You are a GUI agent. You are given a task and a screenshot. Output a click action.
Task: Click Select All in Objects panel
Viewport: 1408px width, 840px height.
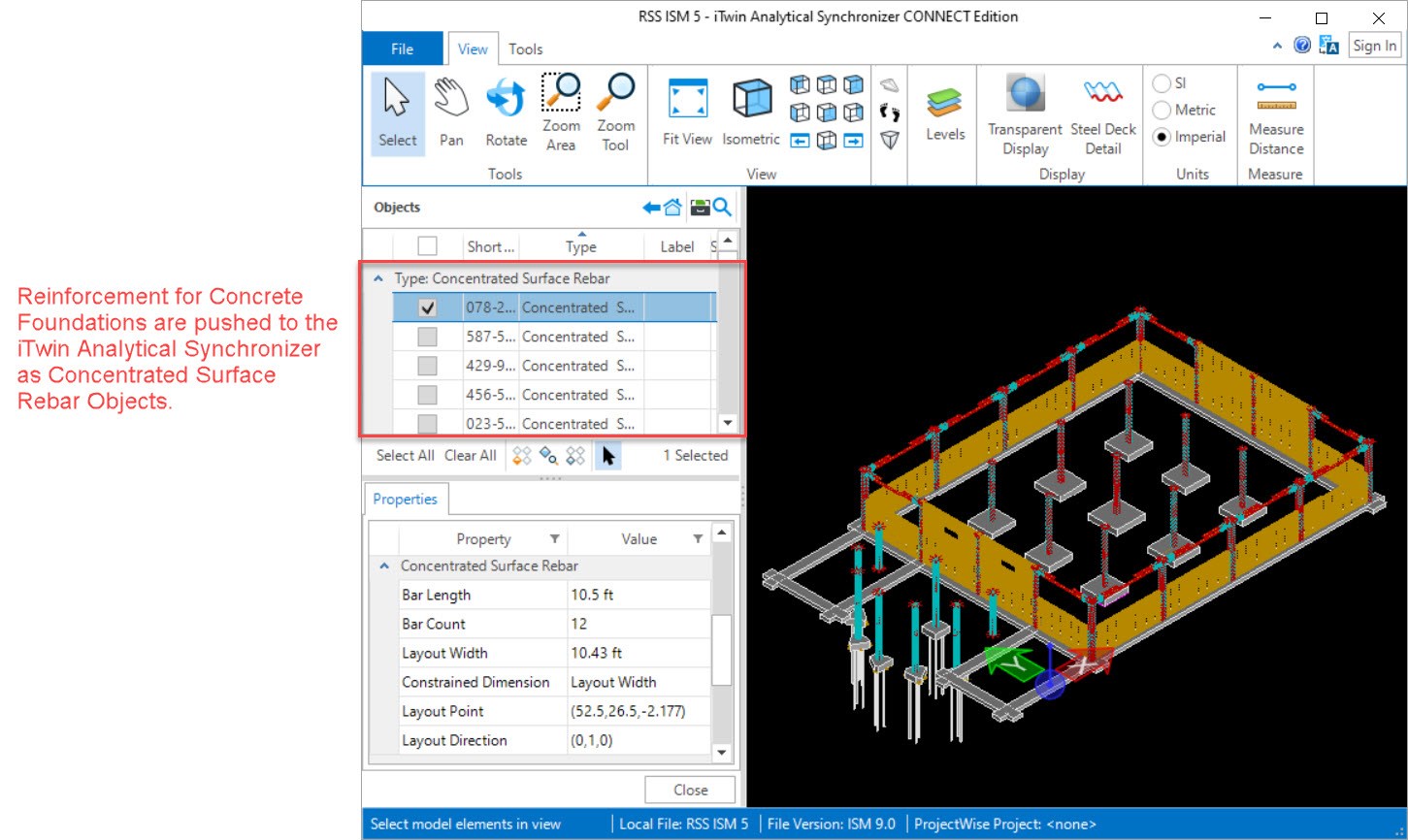point(406,456)
